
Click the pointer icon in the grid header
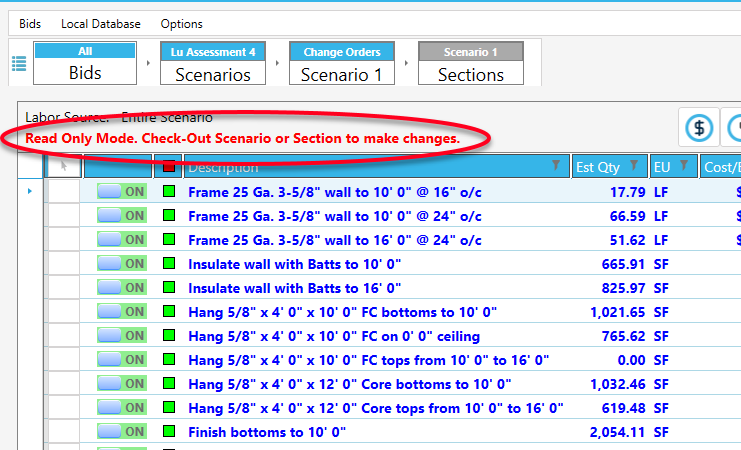tap(63, 167)
